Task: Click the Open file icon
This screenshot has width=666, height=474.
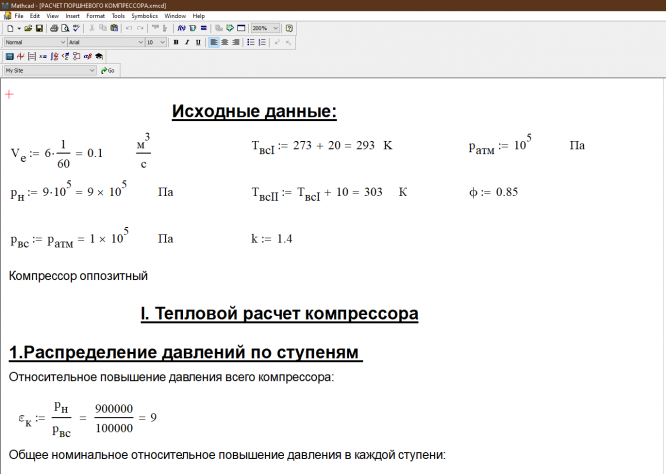Action: [x=27, y=29]
